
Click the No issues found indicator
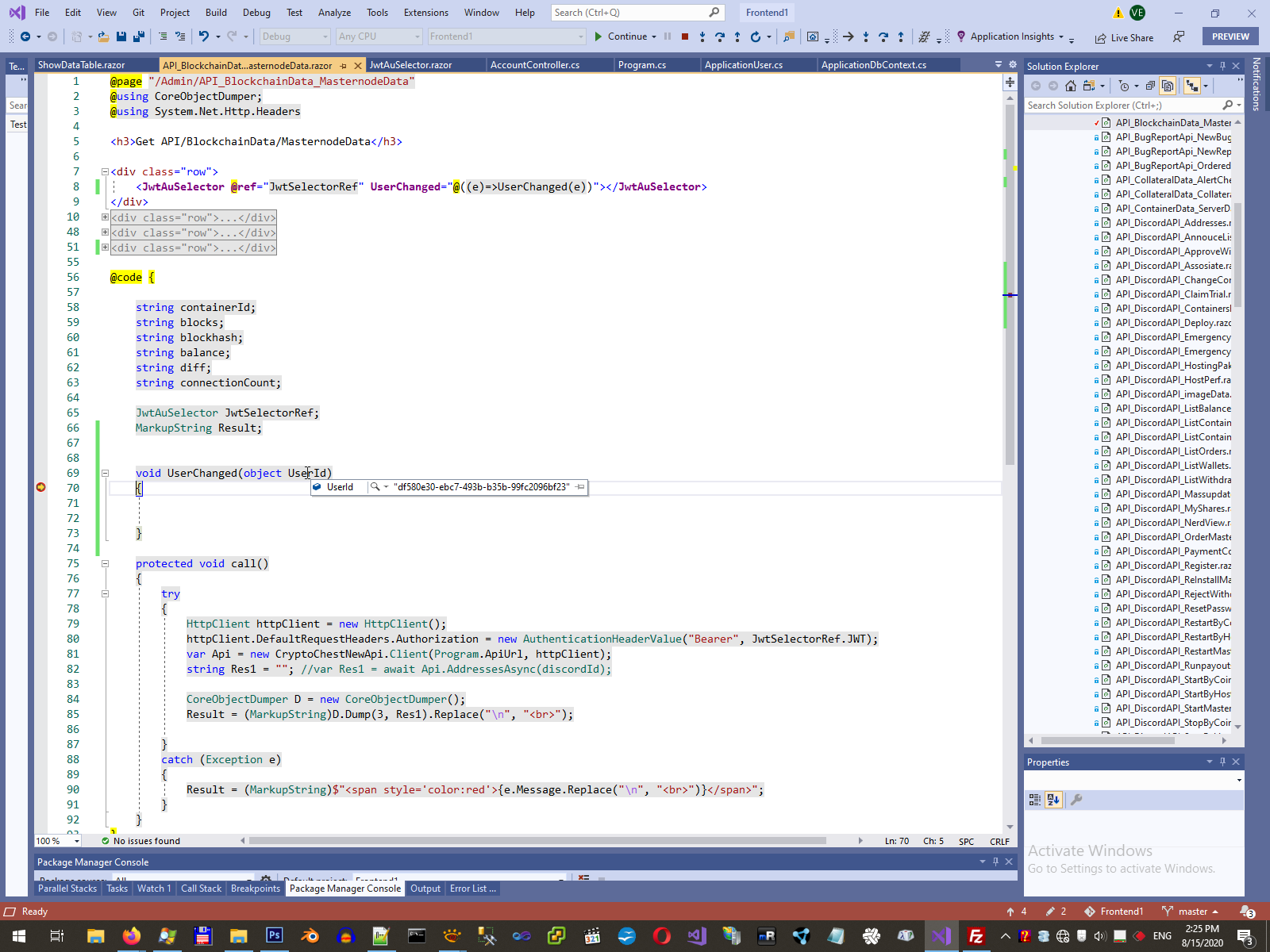tap(140, 841)
